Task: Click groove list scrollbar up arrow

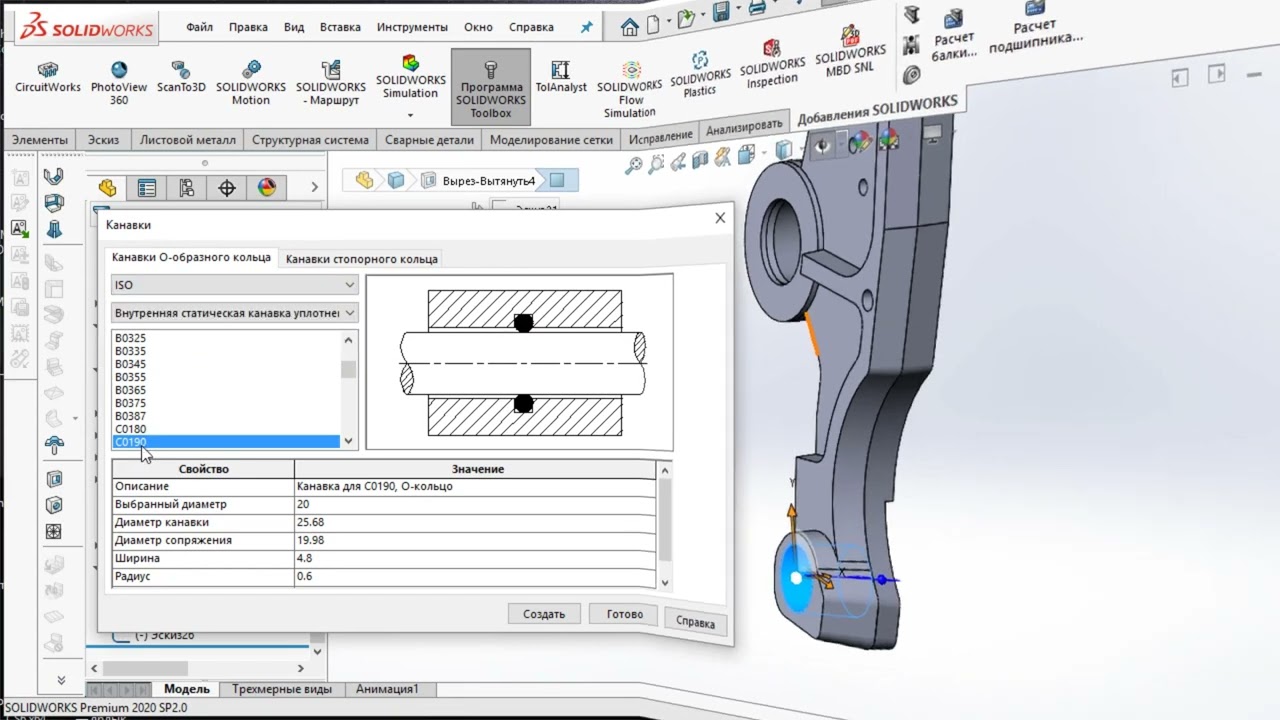Action: (x=348, y=340)
